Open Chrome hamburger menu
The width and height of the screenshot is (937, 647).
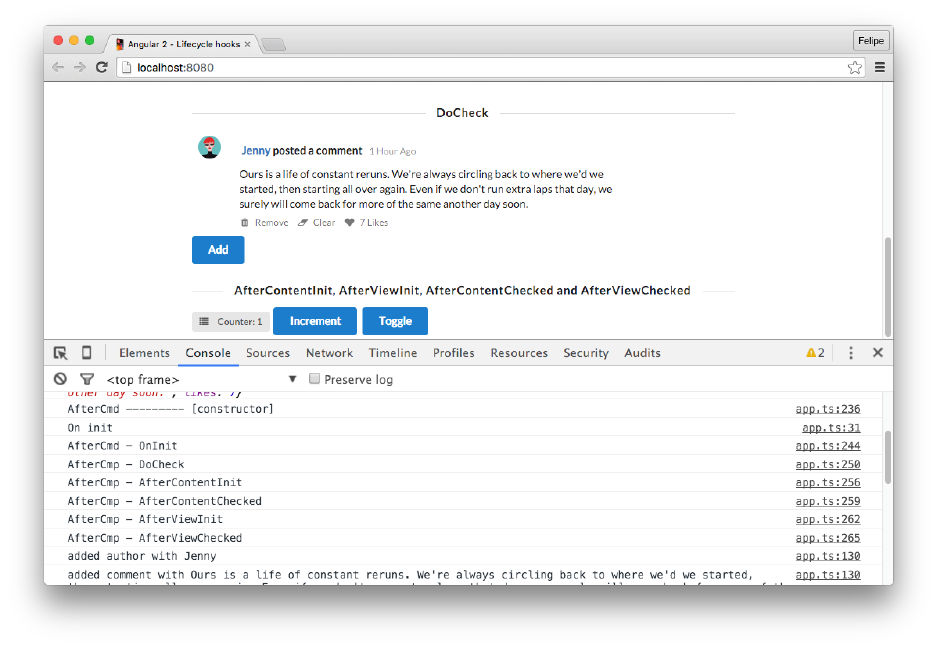pyautogui.click(x=880, y=67)
